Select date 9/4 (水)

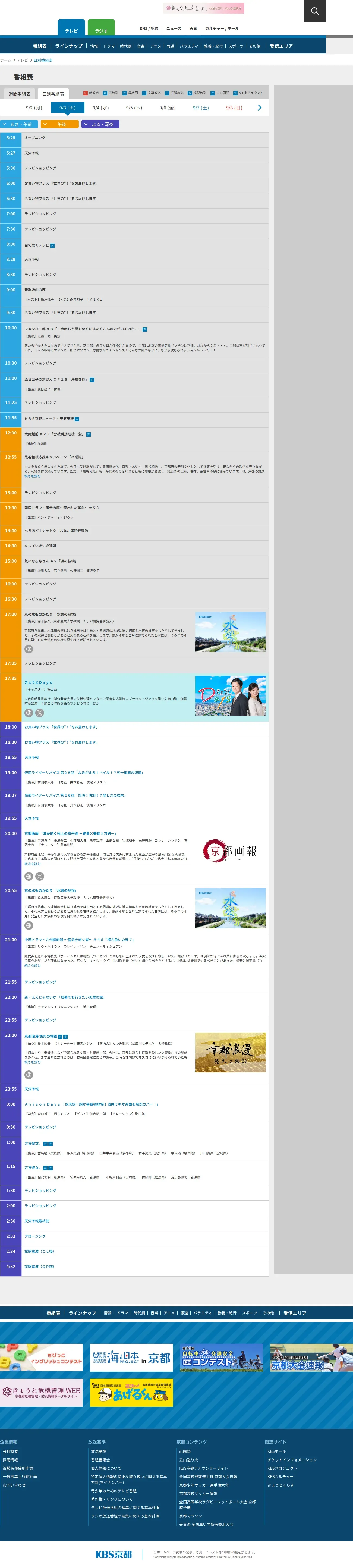(x=100, y=108)
